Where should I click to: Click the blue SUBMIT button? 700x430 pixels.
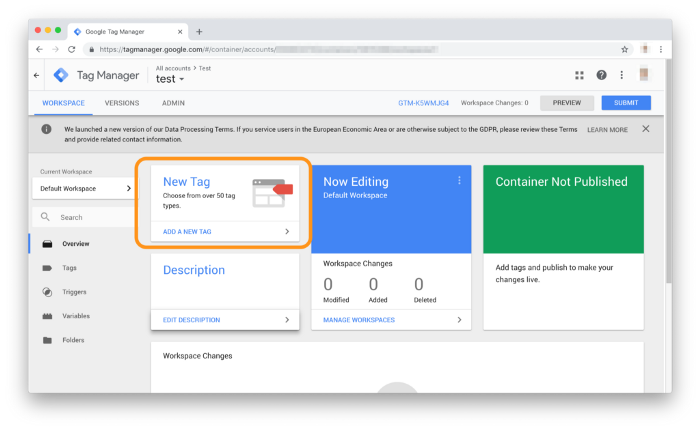click(x=626, y=103)
